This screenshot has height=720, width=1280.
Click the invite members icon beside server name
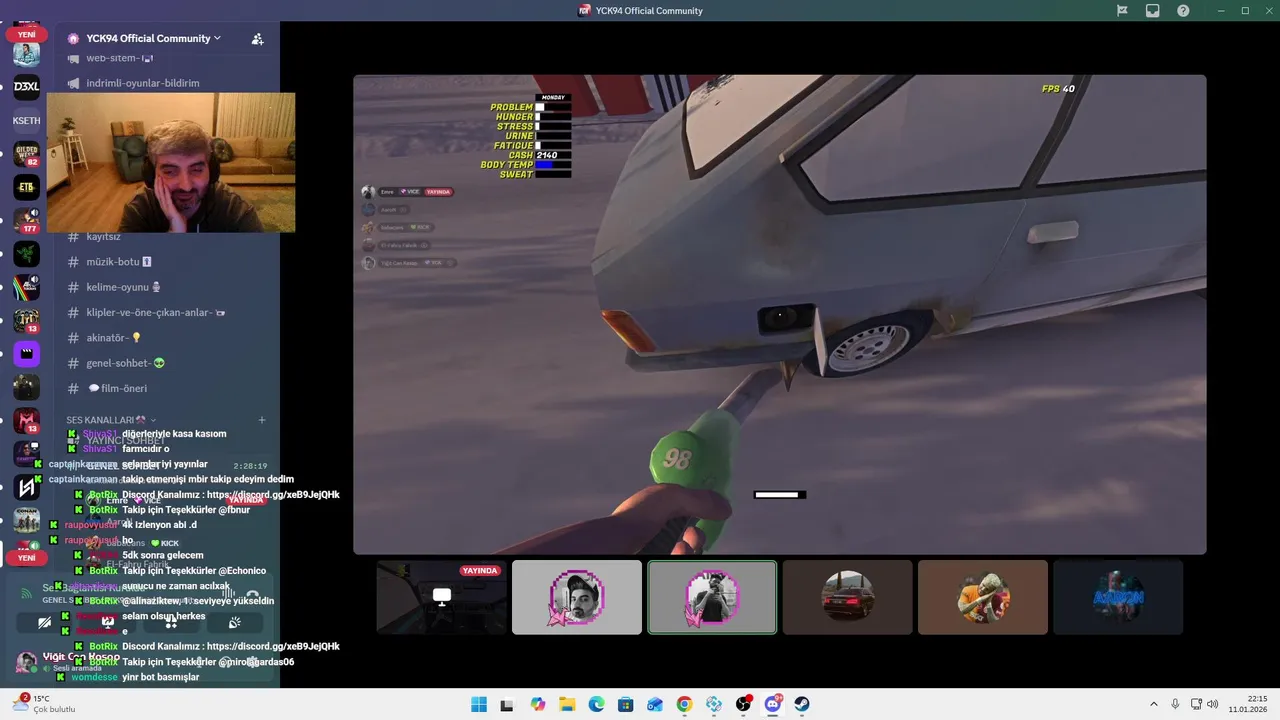(x=257, y=39)
